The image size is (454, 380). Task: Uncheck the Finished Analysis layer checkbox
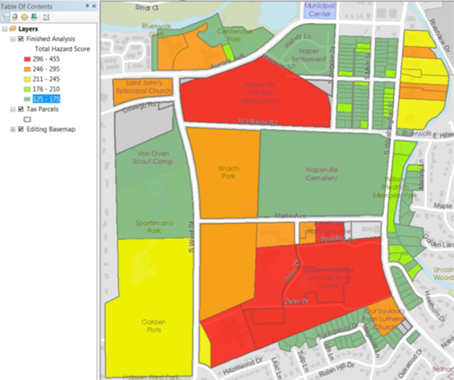21,39
